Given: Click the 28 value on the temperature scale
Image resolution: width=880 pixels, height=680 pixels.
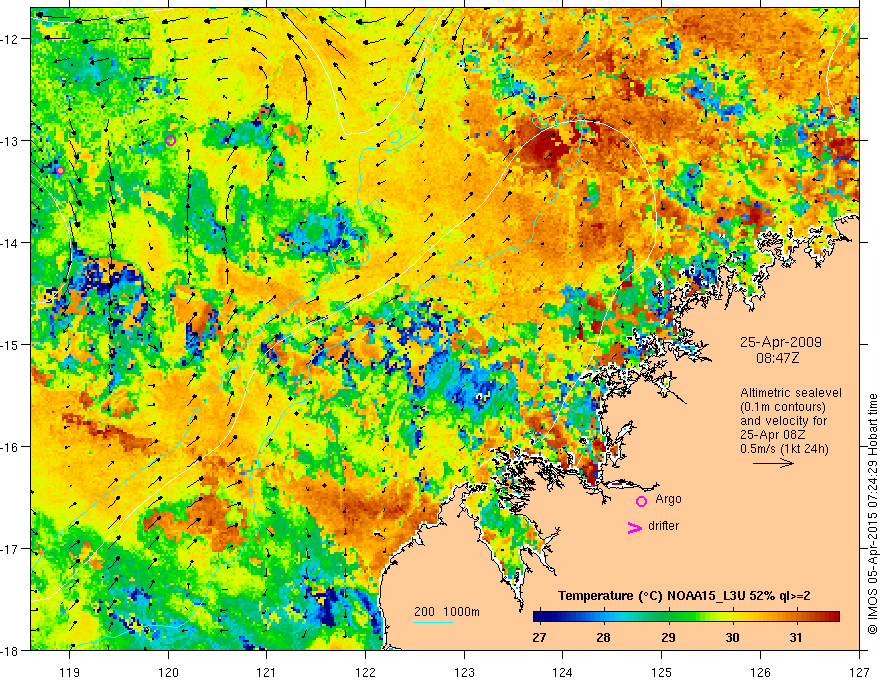Looking at the screenshot, I should (603, 637).
